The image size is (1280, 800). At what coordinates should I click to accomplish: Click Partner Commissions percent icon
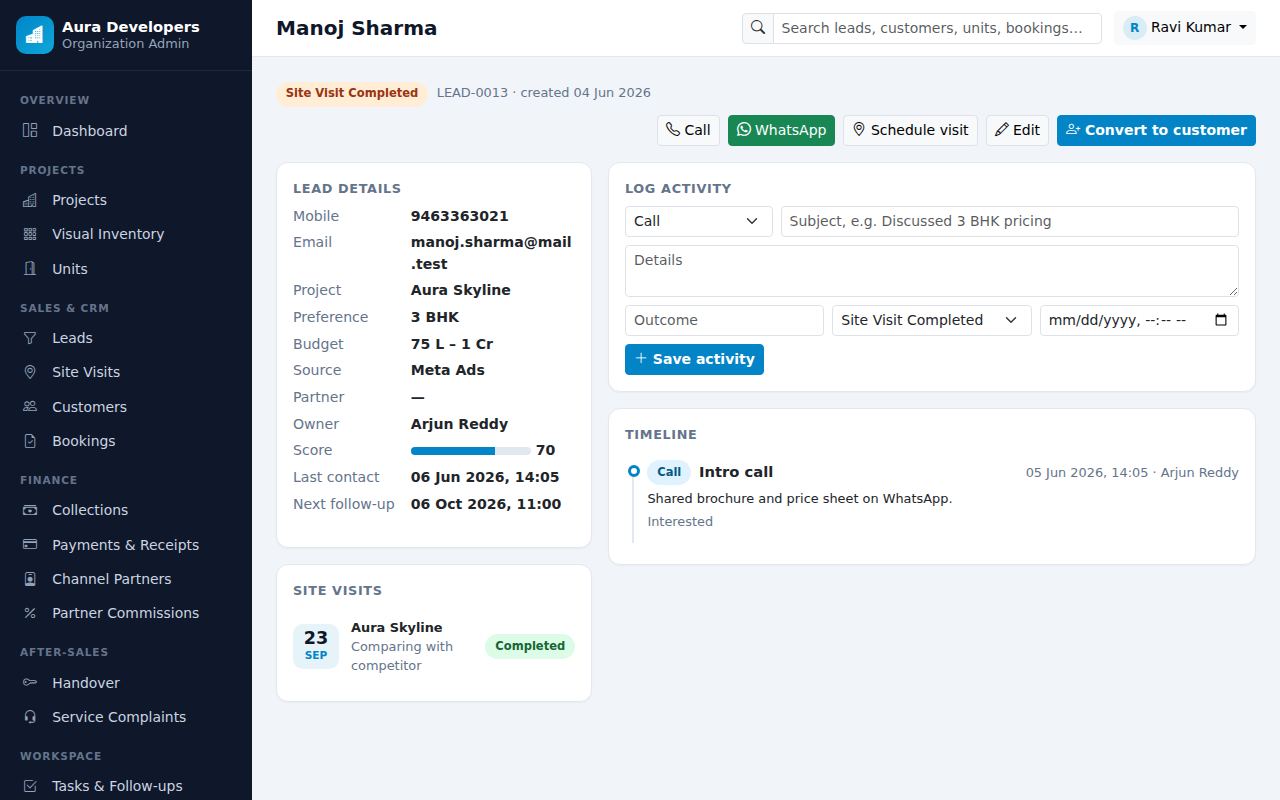pyautogui.click(x=30, y=613)
